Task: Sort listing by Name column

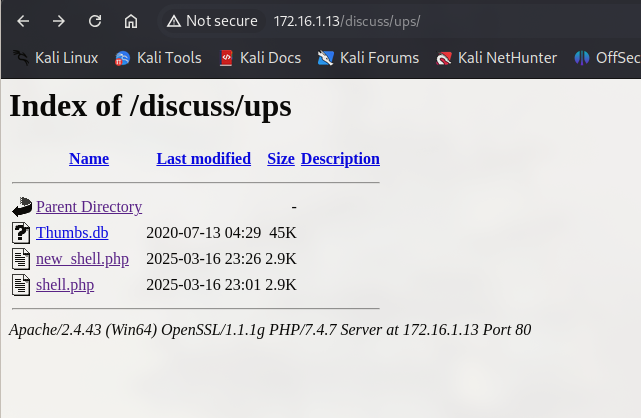Action: click(89, 158)
